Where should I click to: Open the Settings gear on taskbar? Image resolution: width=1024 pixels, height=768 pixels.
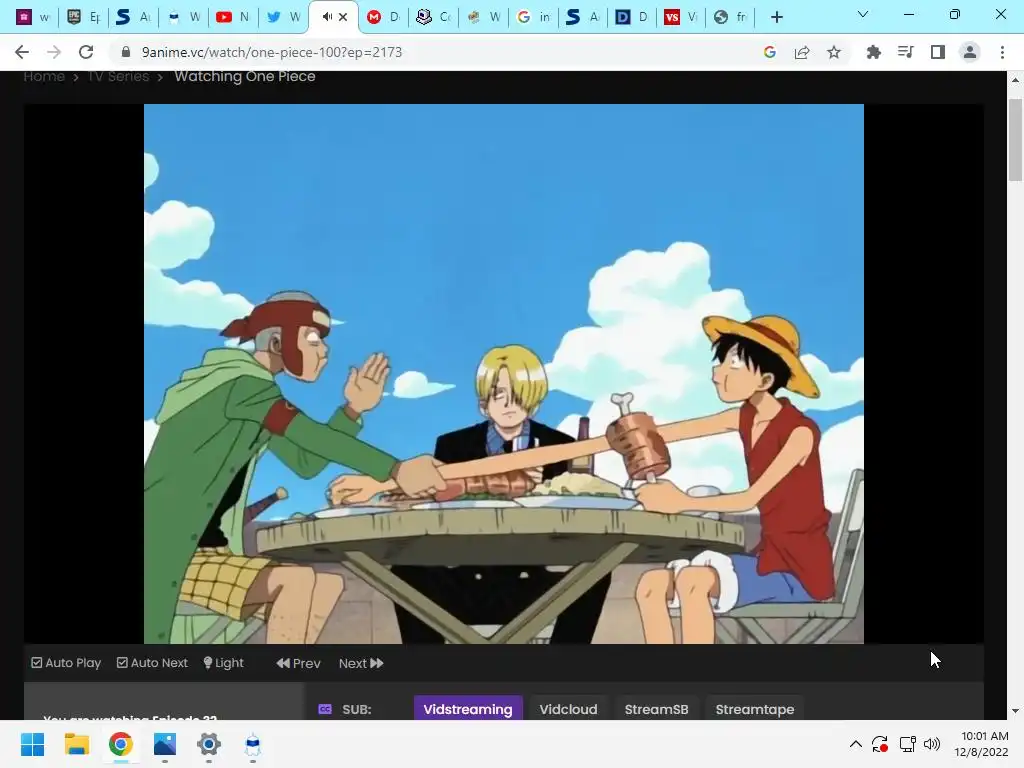tap(209, 744)
